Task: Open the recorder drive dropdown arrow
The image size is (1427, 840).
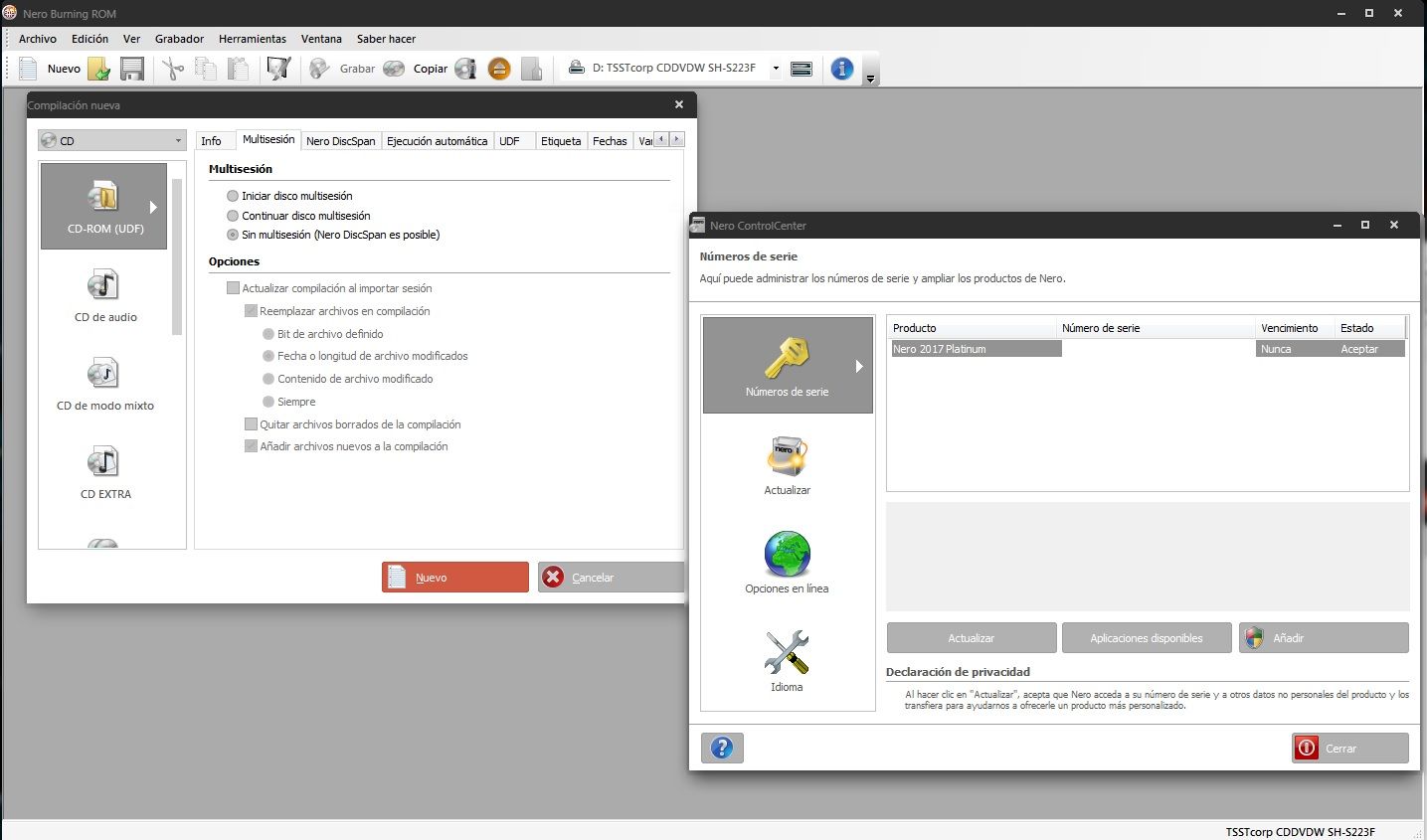Action: [x=776, y=69]
